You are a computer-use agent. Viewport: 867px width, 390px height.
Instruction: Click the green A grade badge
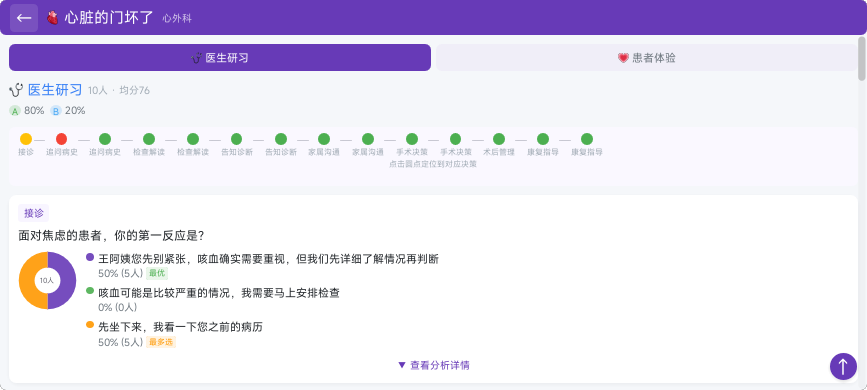pos(15,111)
